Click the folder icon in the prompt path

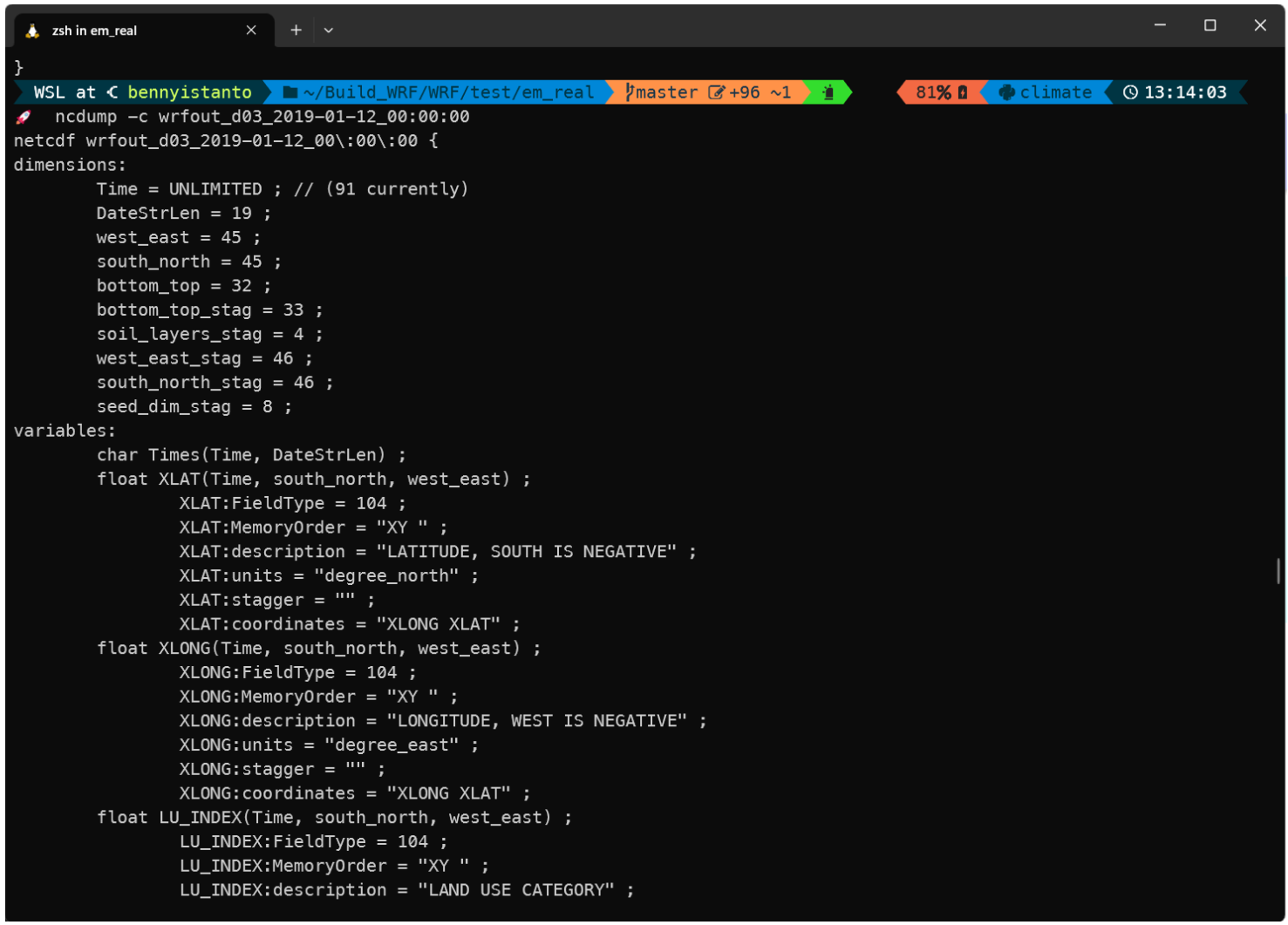pyautogui.click(x=290, y=92)
